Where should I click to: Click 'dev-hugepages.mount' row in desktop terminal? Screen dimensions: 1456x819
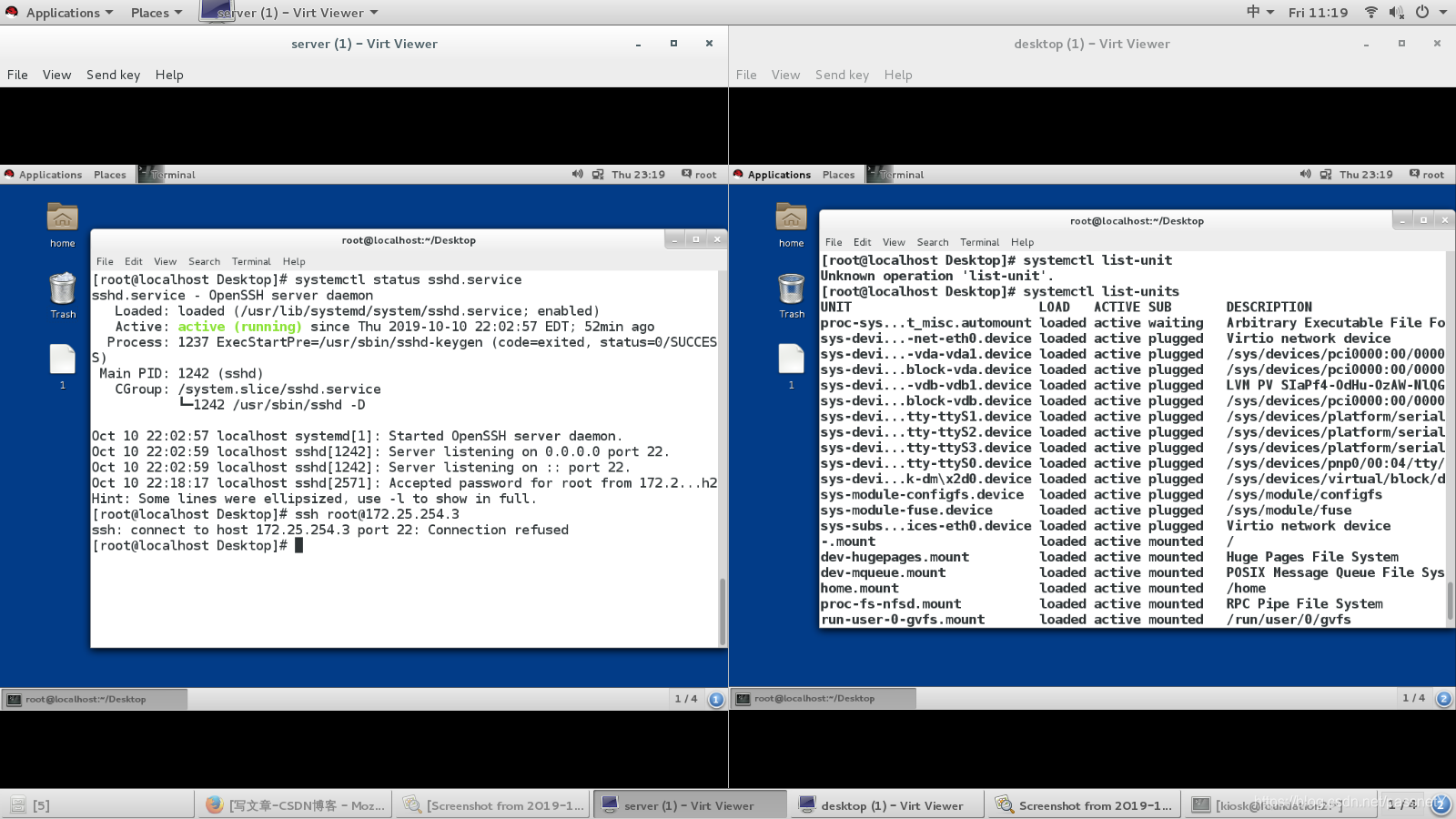click(x=1109, y=557)
